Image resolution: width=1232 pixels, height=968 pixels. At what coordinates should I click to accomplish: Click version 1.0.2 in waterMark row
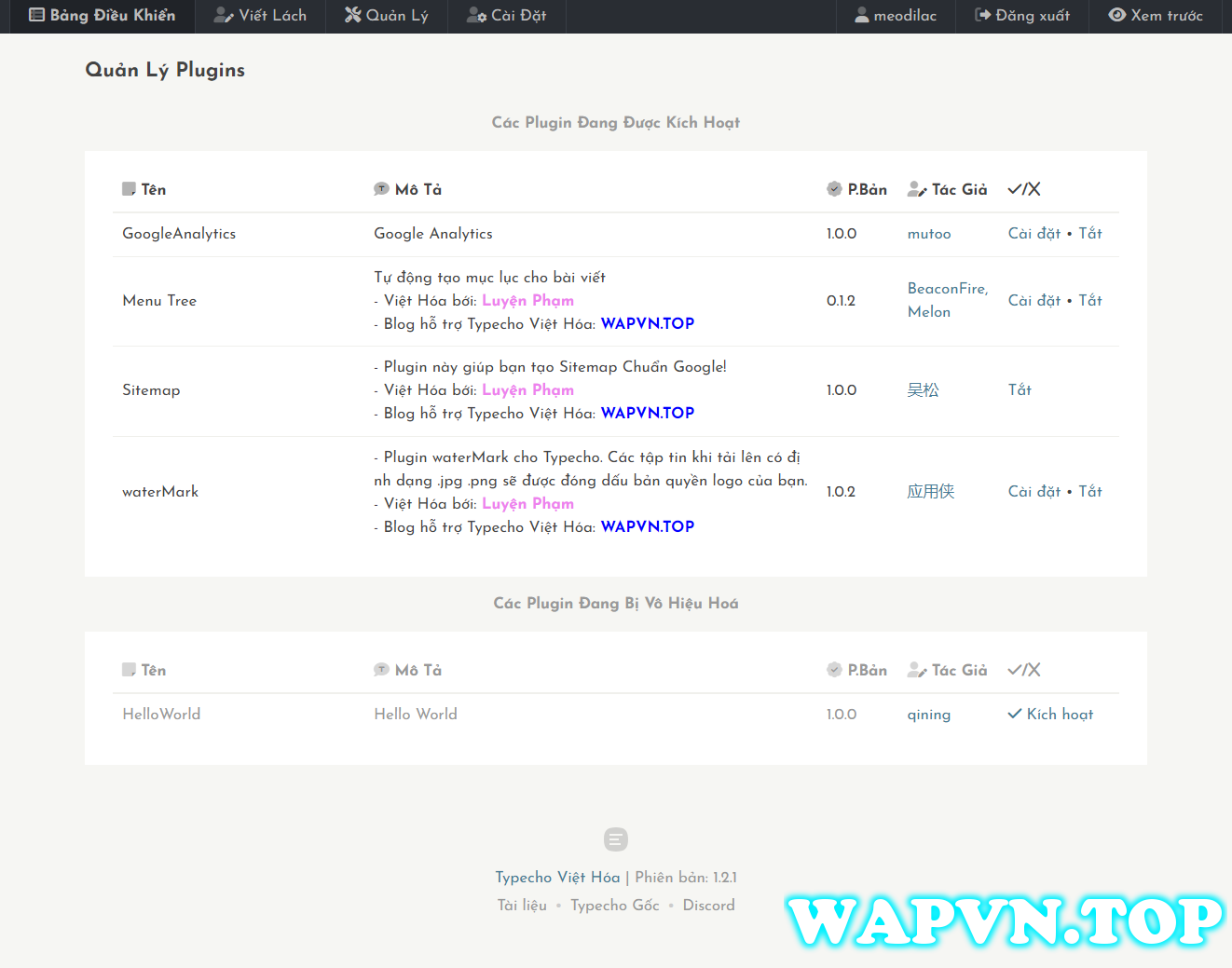pyautogui.click(x=841, y=492)
